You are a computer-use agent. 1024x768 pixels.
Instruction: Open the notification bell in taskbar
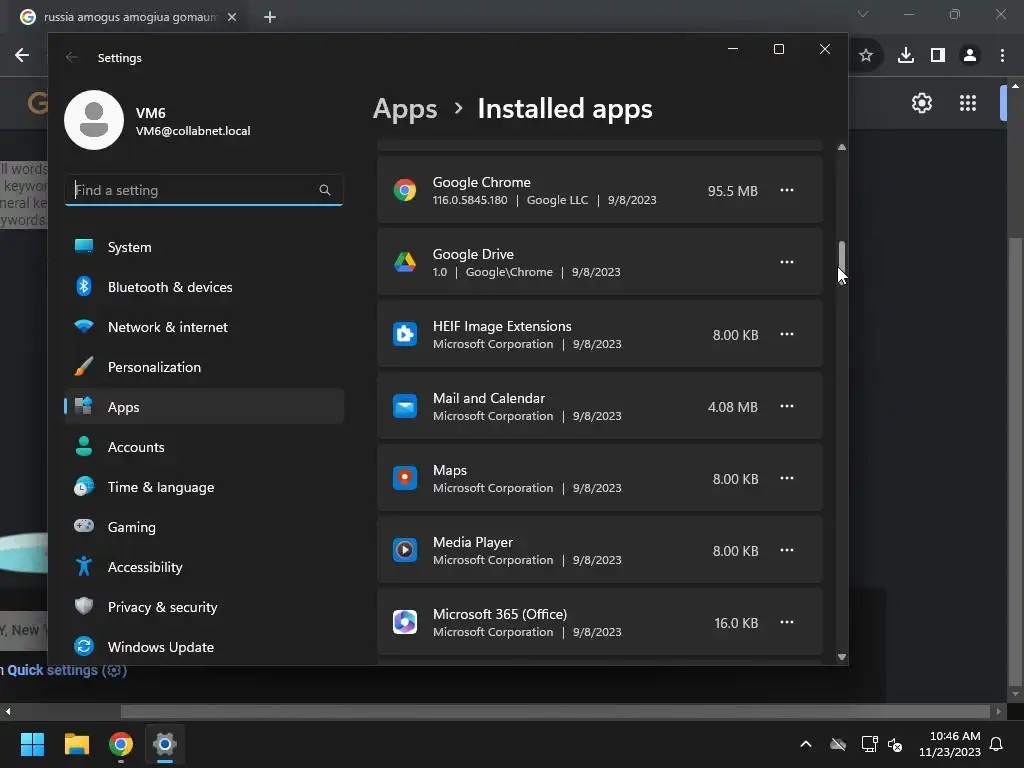(997, 744)
